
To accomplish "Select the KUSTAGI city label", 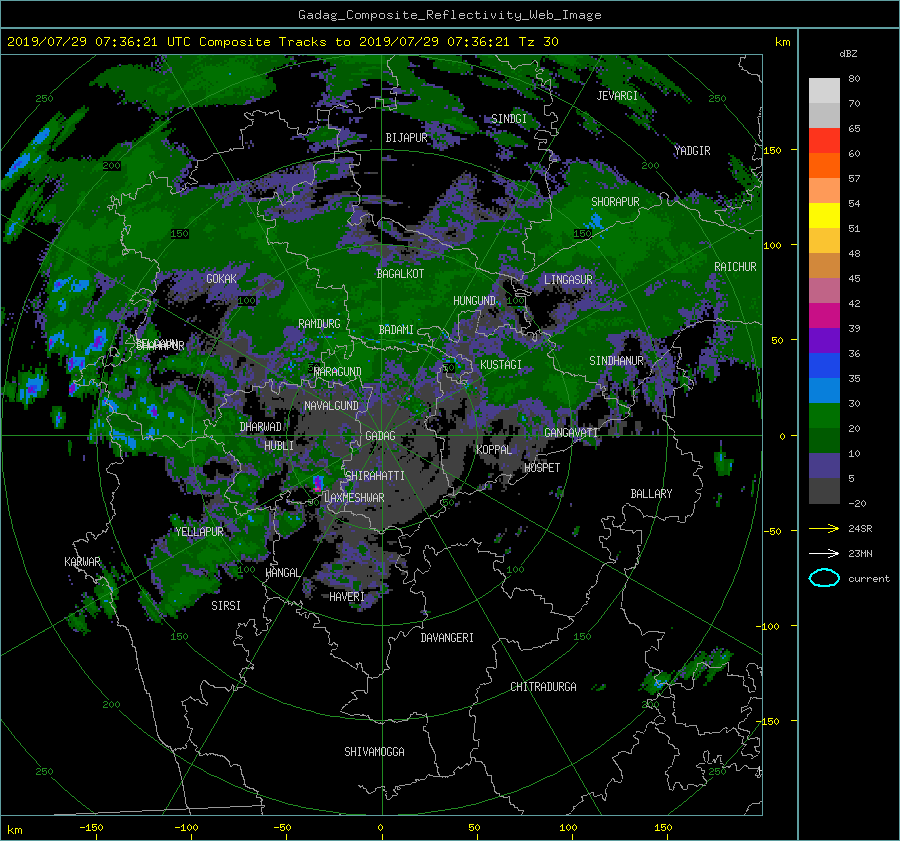I will pos(501,365).
